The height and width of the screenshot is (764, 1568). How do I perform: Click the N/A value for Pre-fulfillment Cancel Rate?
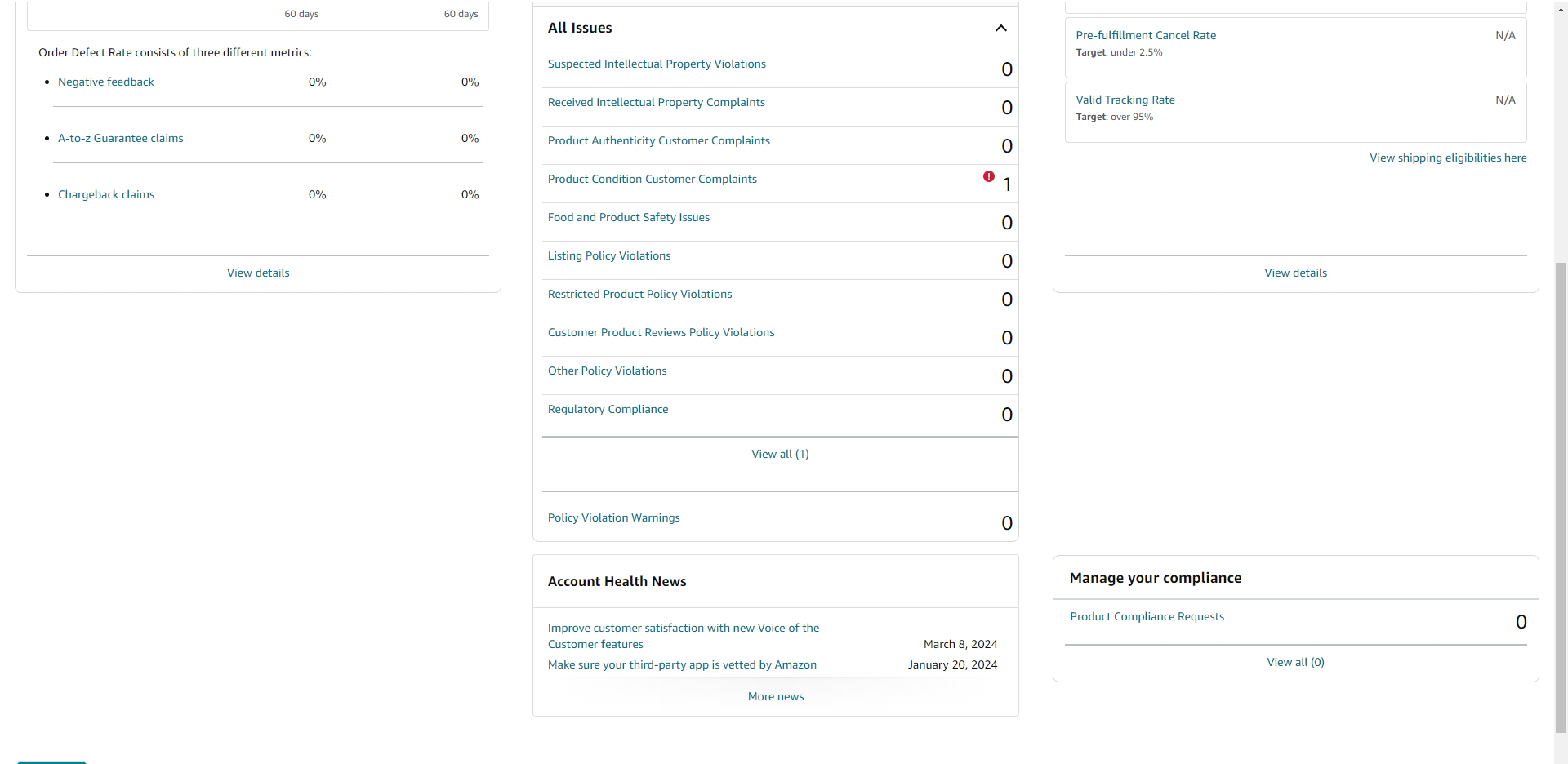point(1505,35)
